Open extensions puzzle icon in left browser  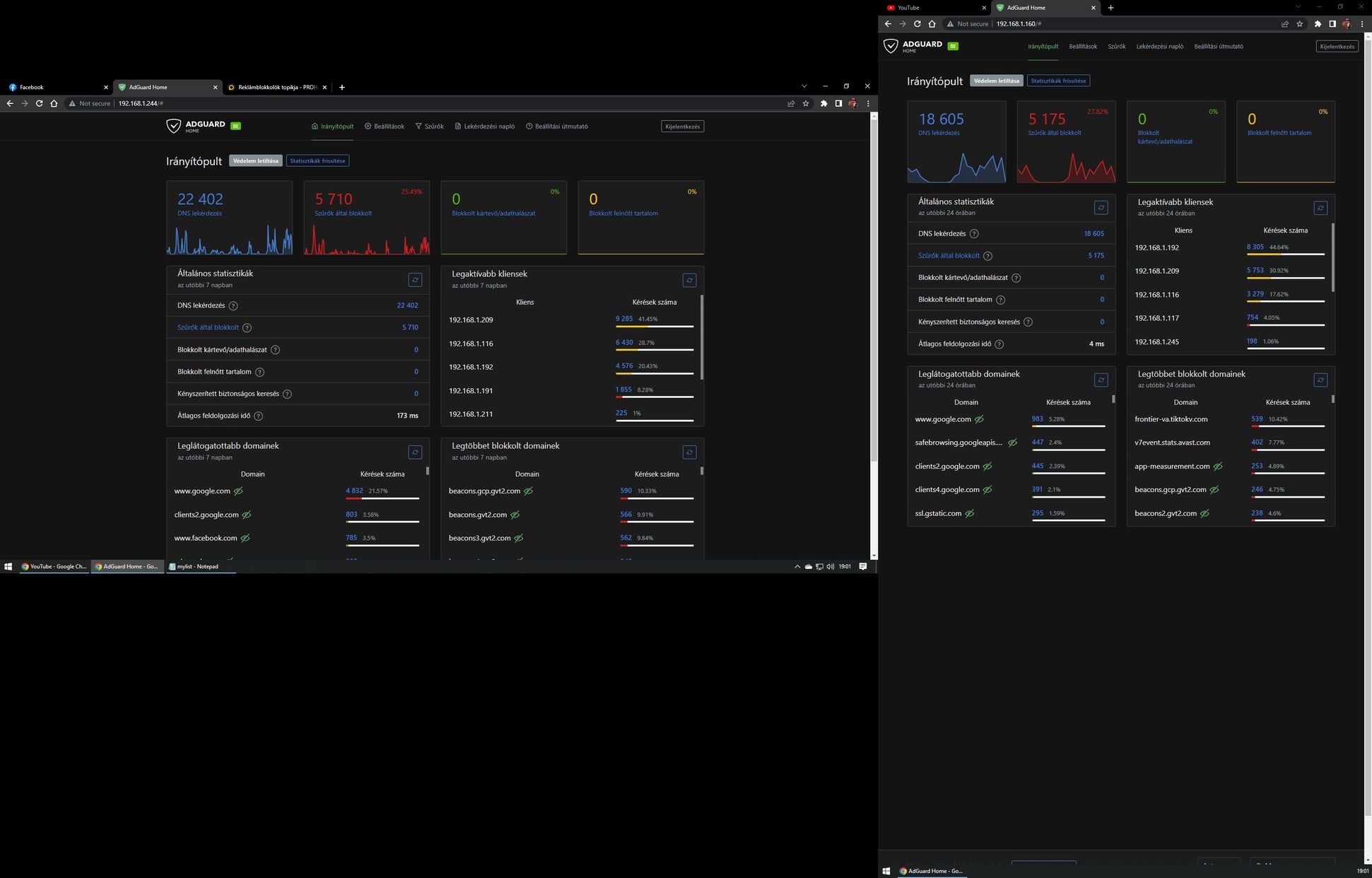point(823,103)
